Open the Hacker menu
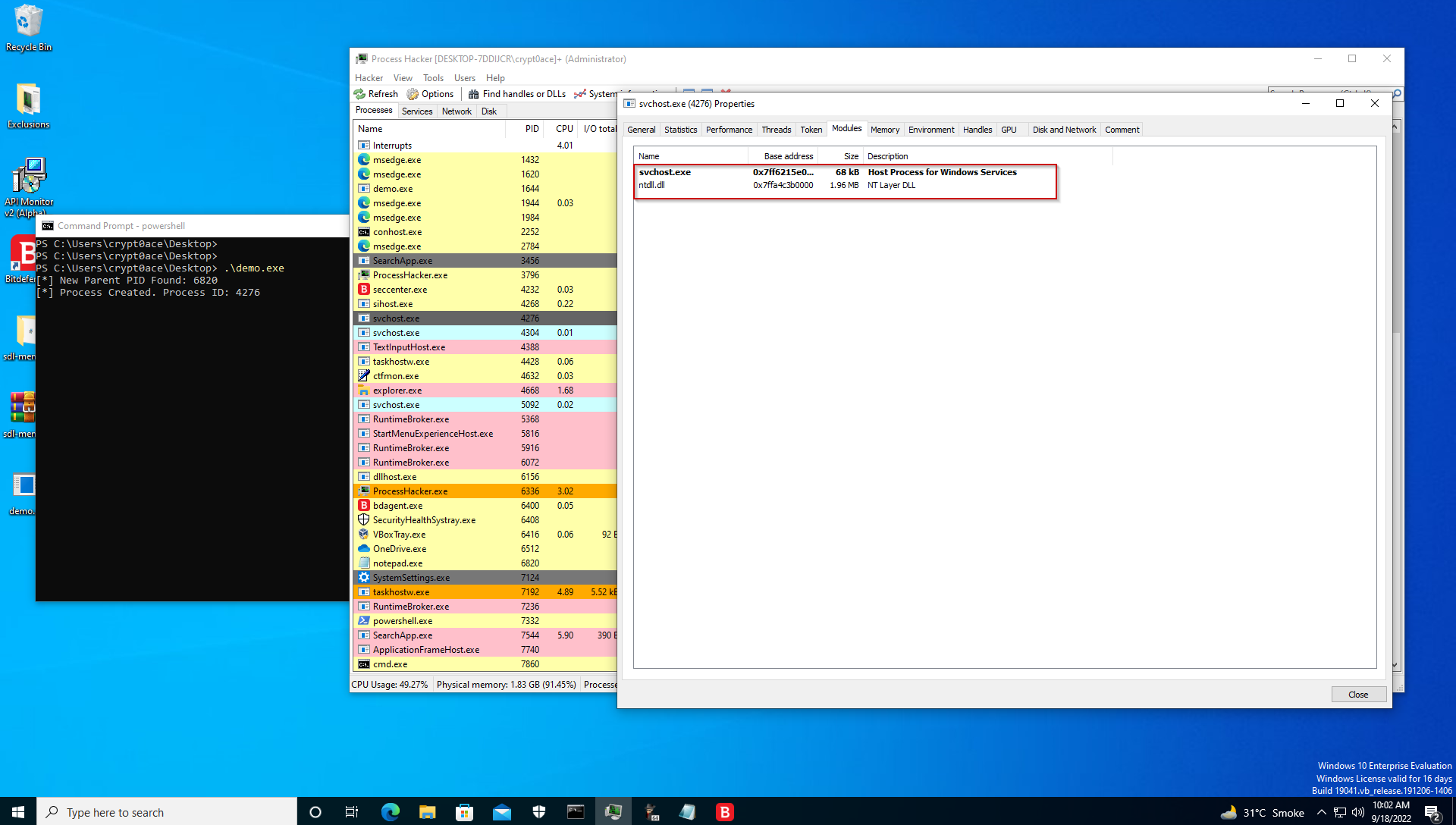This screenshot has width=1456, height=825. tap(369, 78)
